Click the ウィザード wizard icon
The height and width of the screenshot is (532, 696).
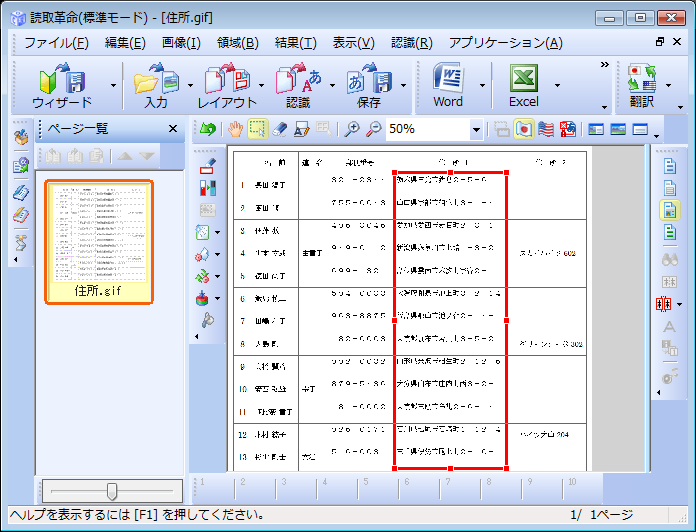point(61,85)
